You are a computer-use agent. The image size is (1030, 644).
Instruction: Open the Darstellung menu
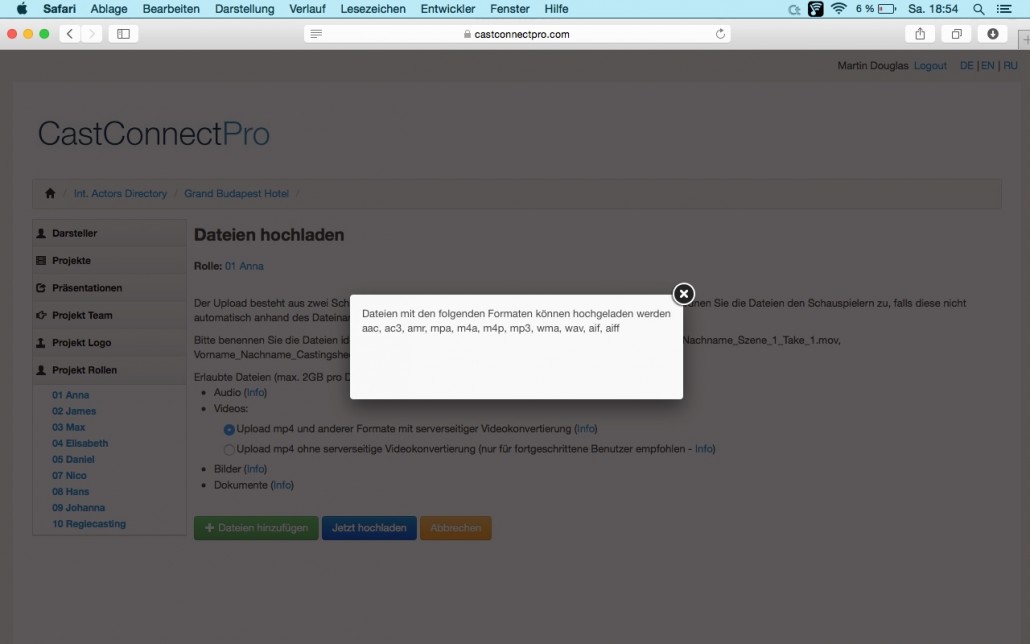tap(244, 9)
